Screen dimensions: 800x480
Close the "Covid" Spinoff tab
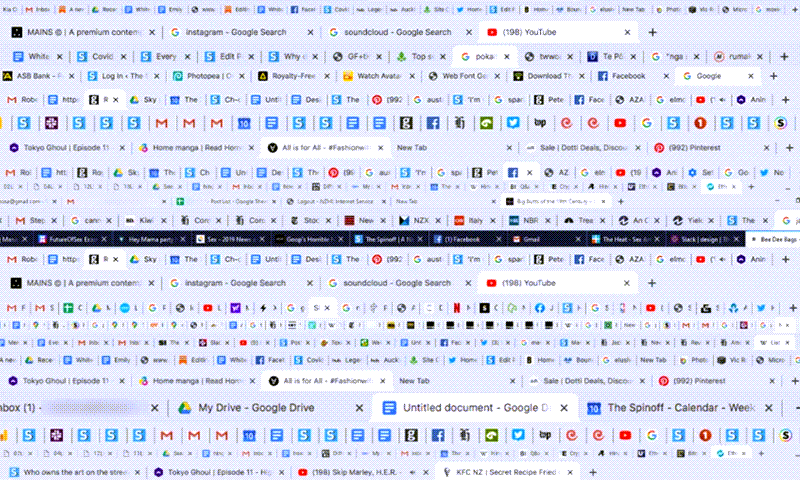coord(123,57)
